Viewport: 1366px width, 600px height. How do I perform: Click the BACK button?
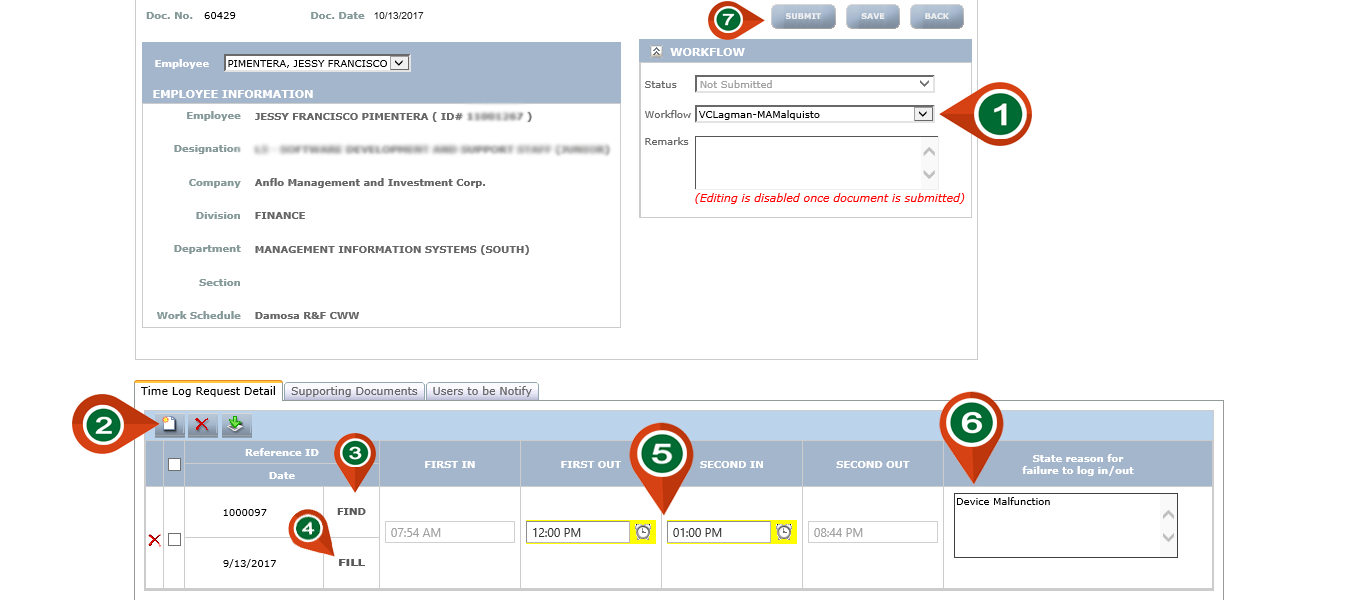coord(936,17)
